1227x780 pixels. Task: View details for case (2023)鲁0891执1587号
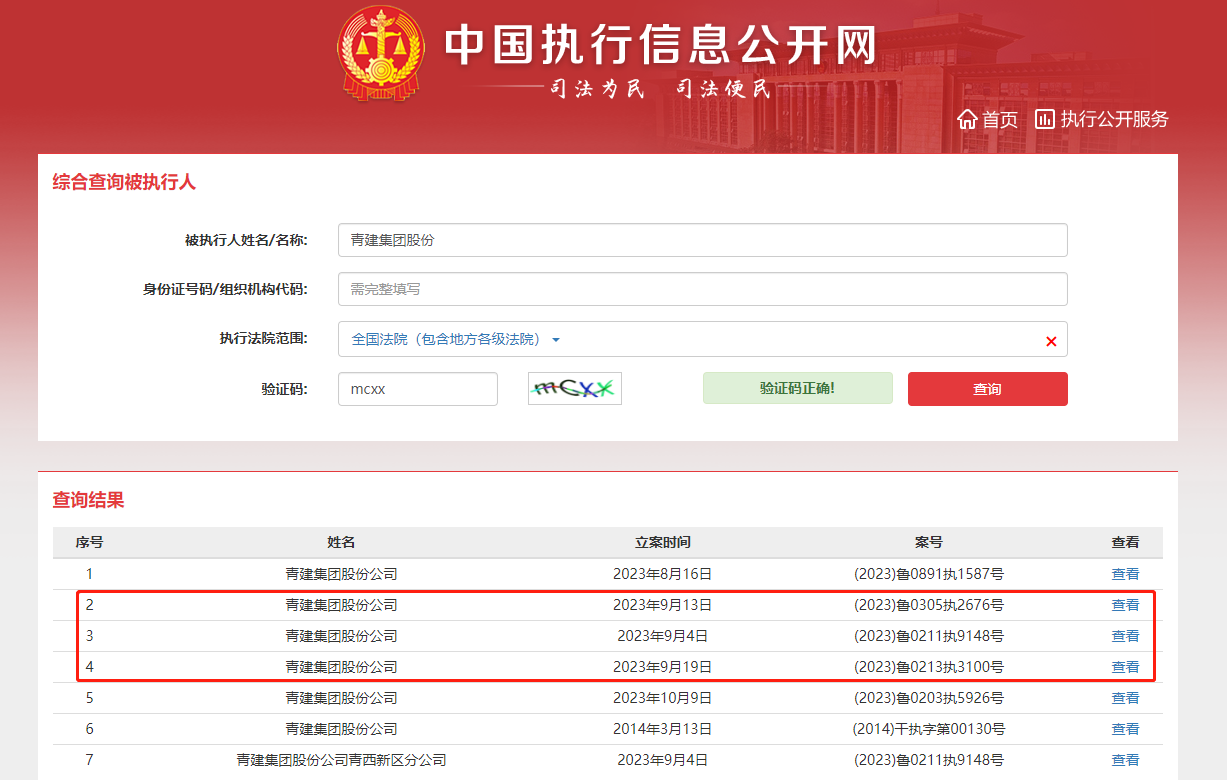[x=1125, y=574]
